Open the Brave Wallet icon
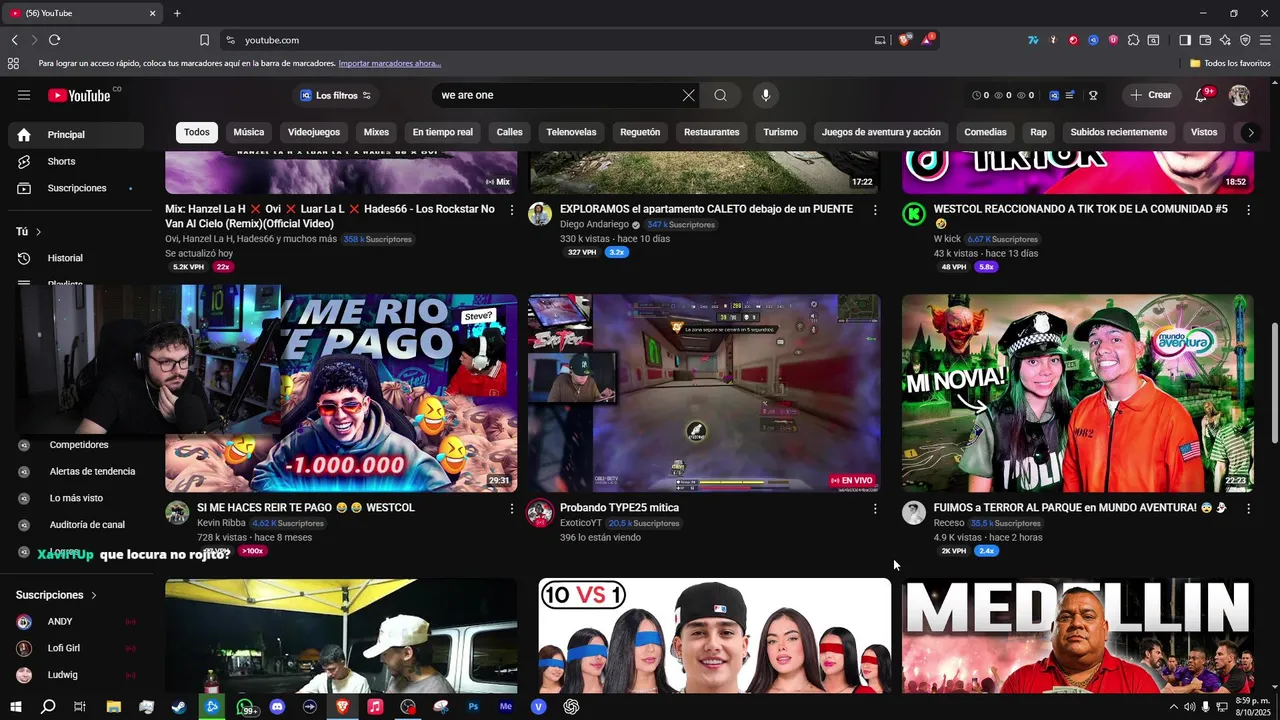 pyautogui.click(x=1205, y=40)
